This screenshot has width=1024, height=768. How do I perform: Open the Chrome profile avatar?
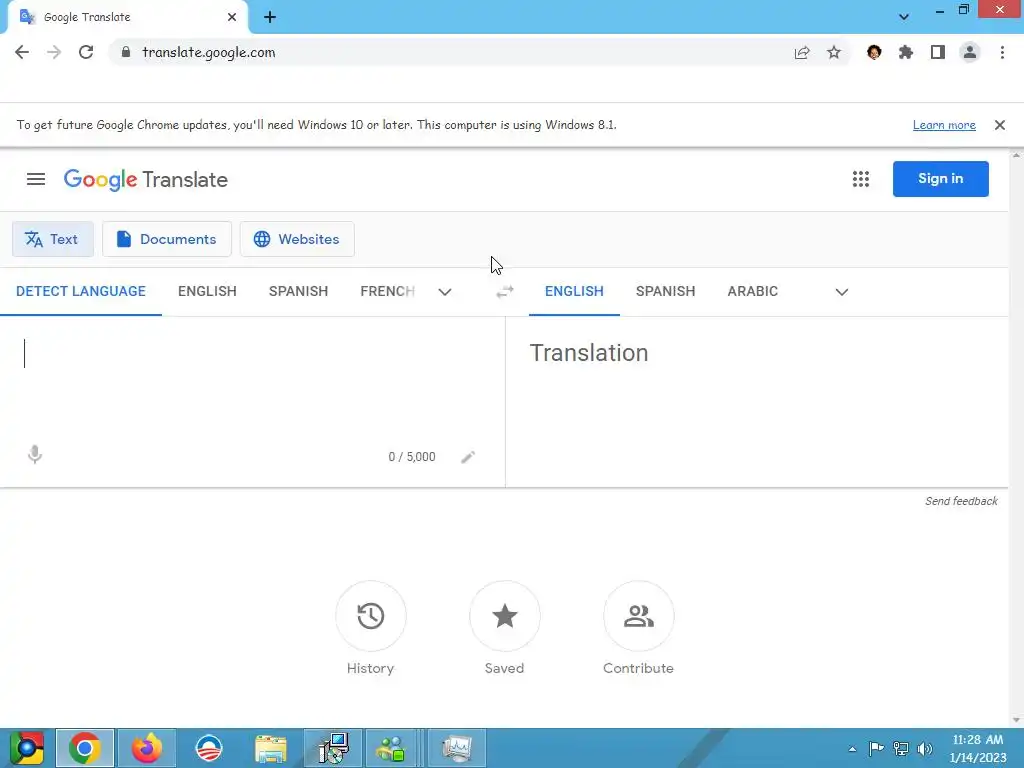coord(970,52)
